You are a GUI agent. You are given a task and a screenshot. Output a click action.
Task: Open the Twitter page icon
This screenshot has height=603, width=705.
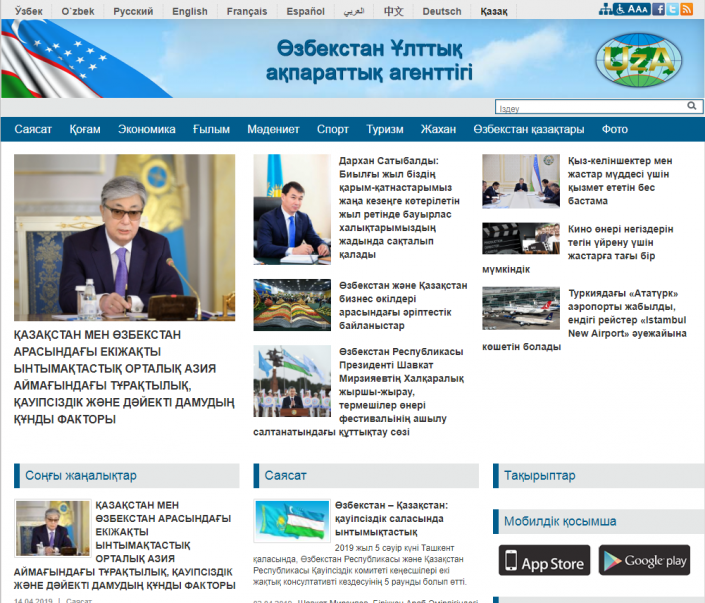(x=672, y=9)
